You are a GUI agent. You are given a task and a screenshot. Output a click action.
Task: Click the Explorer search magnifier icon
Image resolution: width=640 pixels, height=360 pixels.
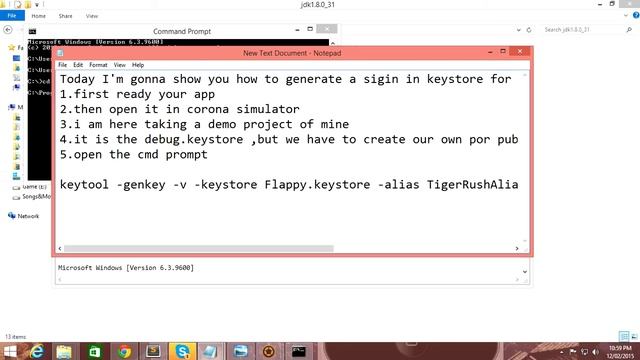629,30
